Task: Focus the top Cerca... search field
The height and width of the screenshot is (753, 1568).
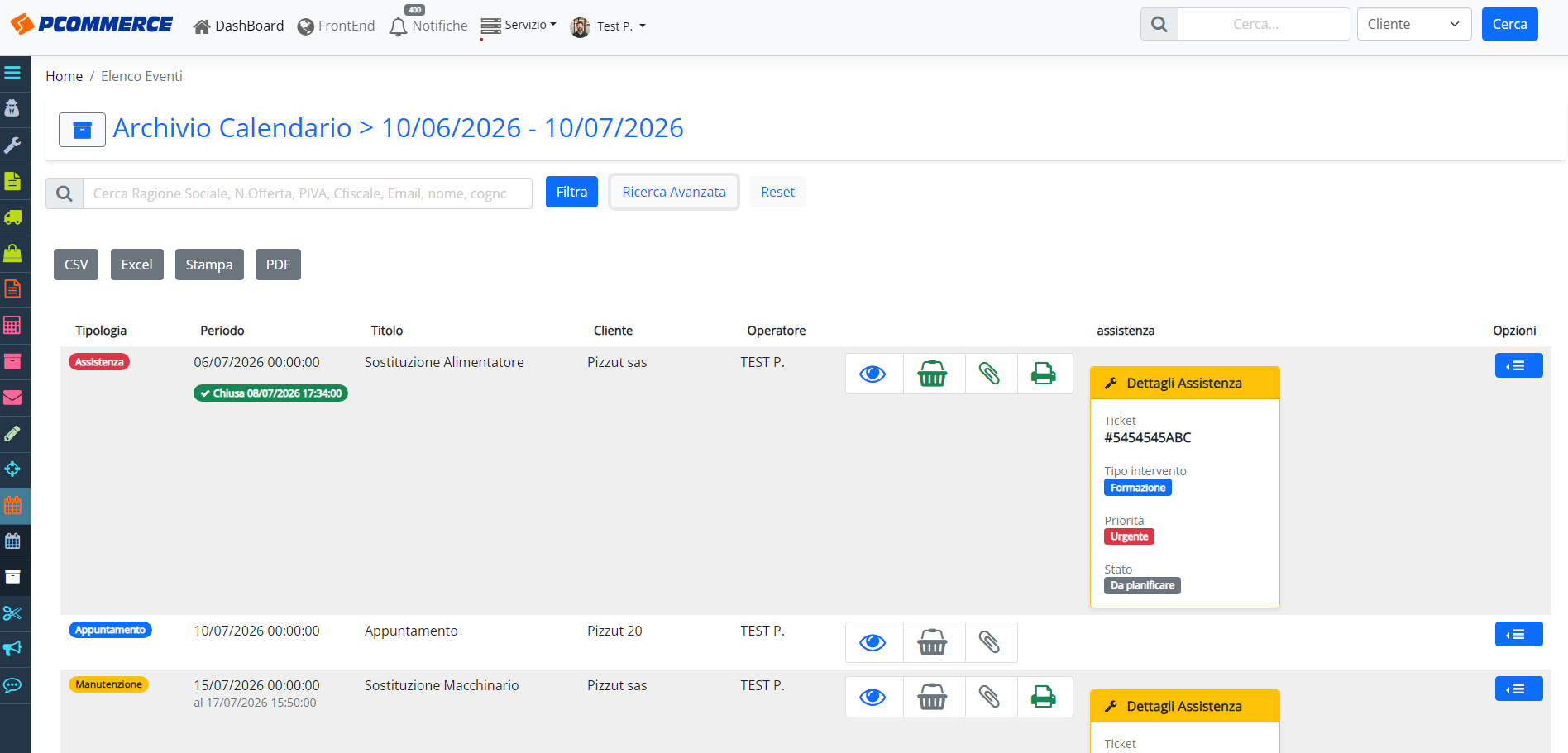Action: point(1264,24)
